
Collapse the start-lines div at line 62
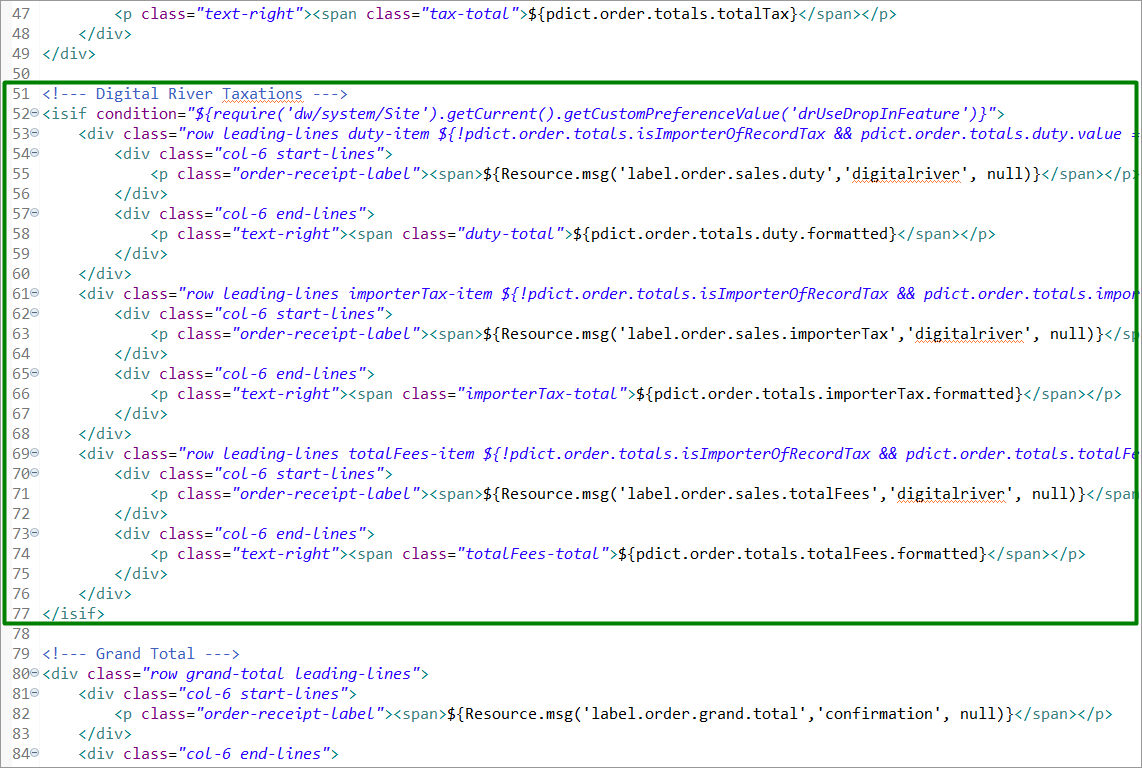click(34, 313)
